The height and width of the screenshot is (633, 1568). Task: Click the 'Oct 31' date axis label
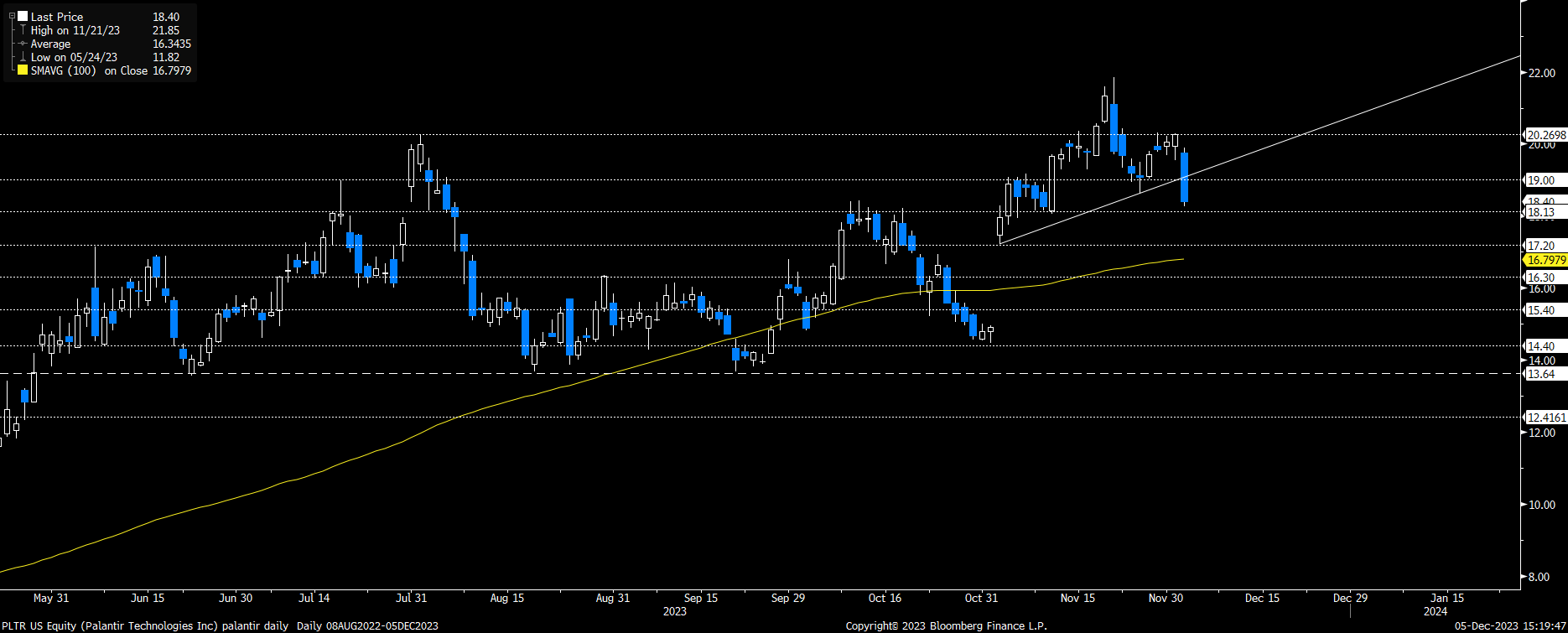[x=981, y=598]
